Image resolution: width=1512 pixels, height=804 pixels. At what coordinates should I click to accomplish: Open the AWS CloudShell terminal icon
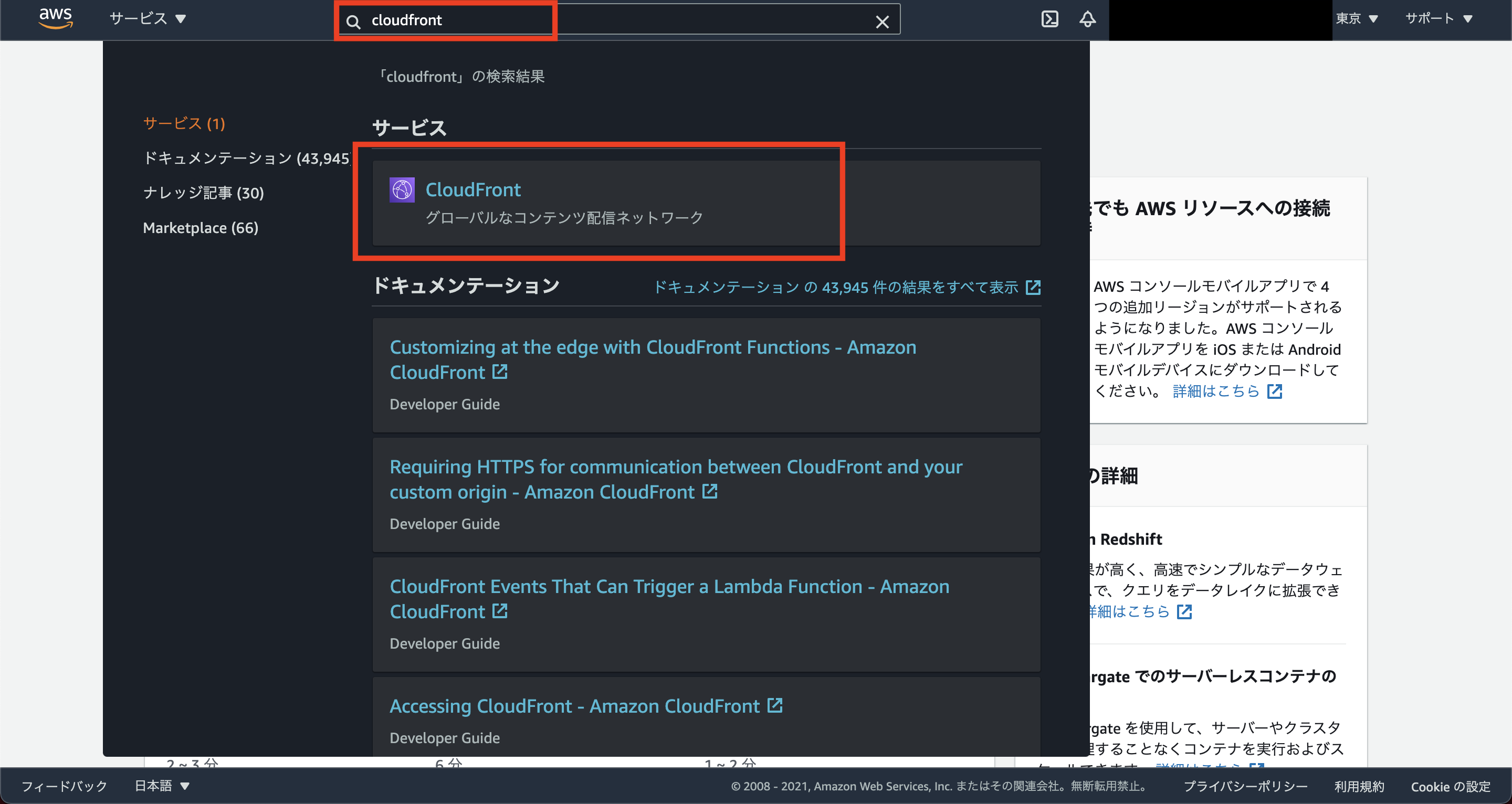1050,19
